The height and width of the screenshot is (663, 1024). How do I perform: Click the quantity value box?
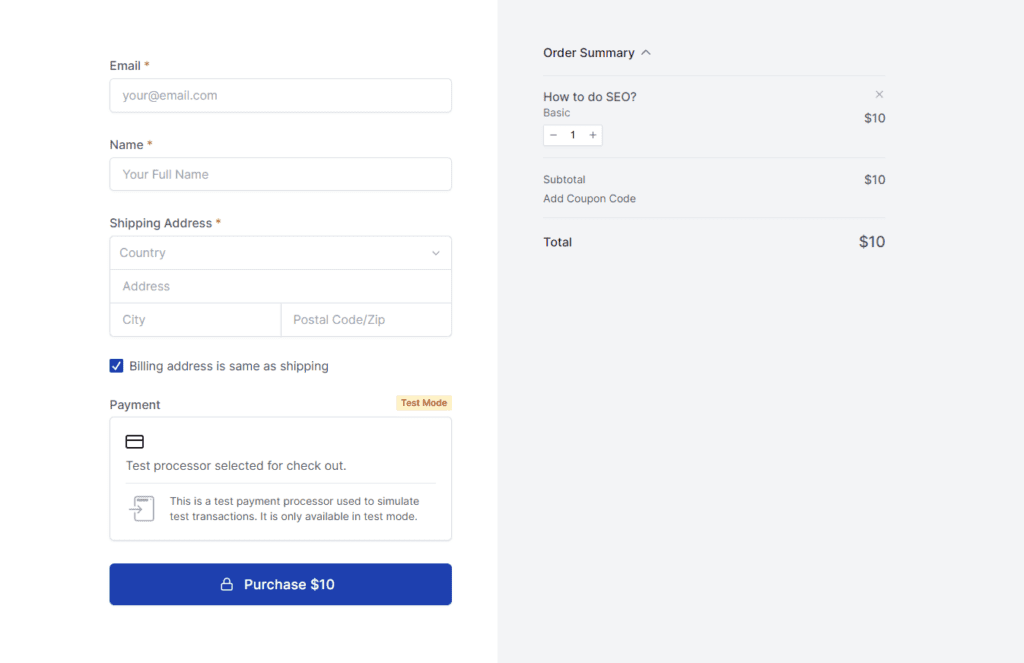click(573, 135)
